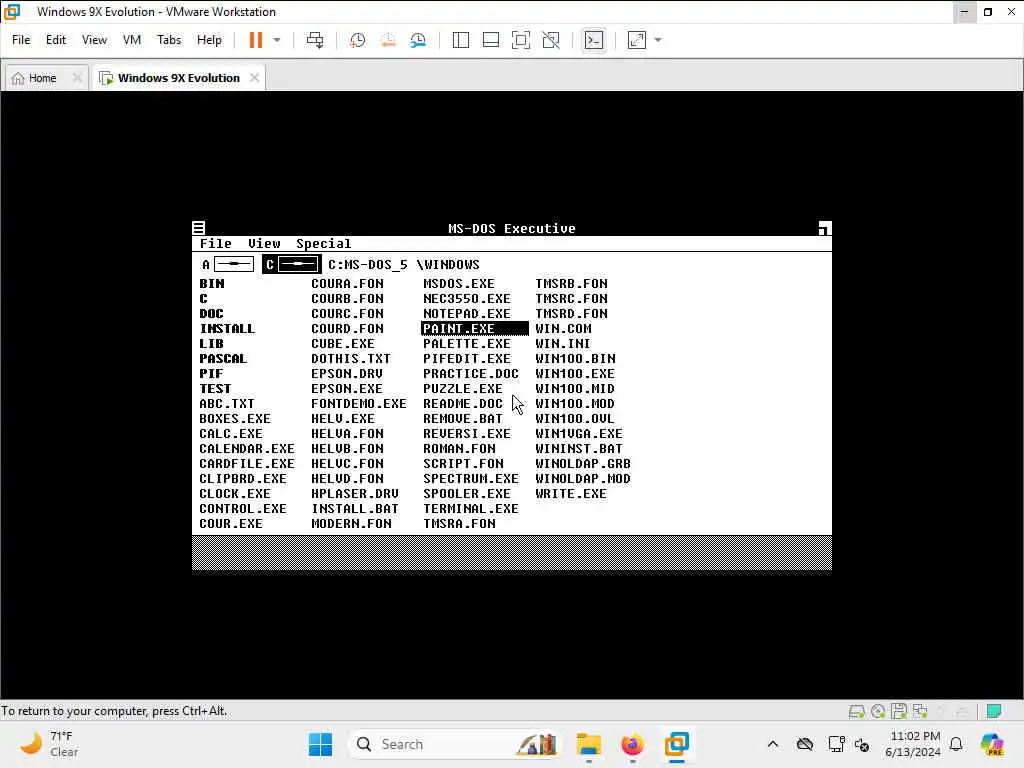Screen dimensions: 1024x768
Task: Open the notification bell
Action: click(x=956, y=744)
